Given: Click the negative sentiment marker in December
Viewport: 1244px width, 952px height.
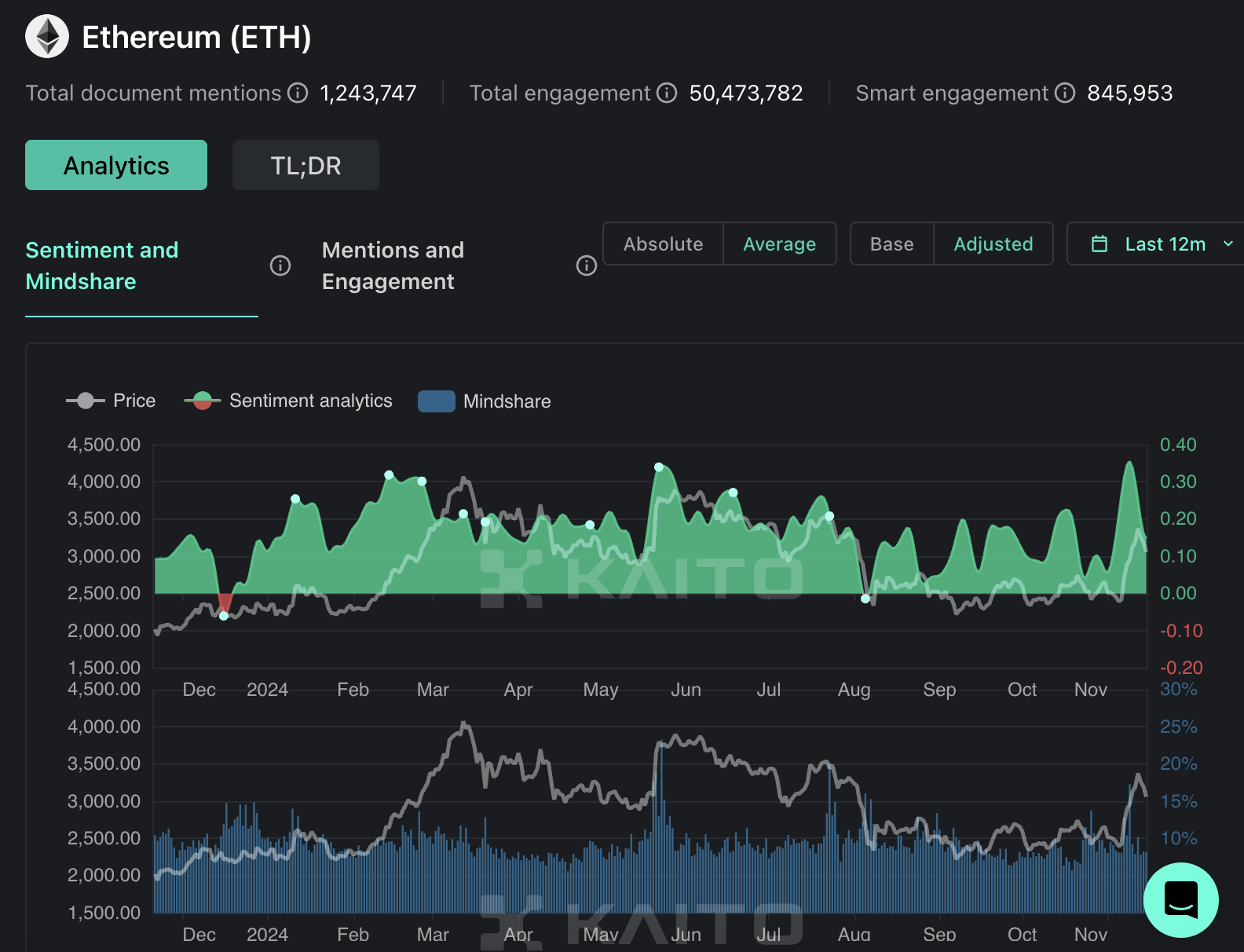Looking at the screenshot, I should point(224,616).
